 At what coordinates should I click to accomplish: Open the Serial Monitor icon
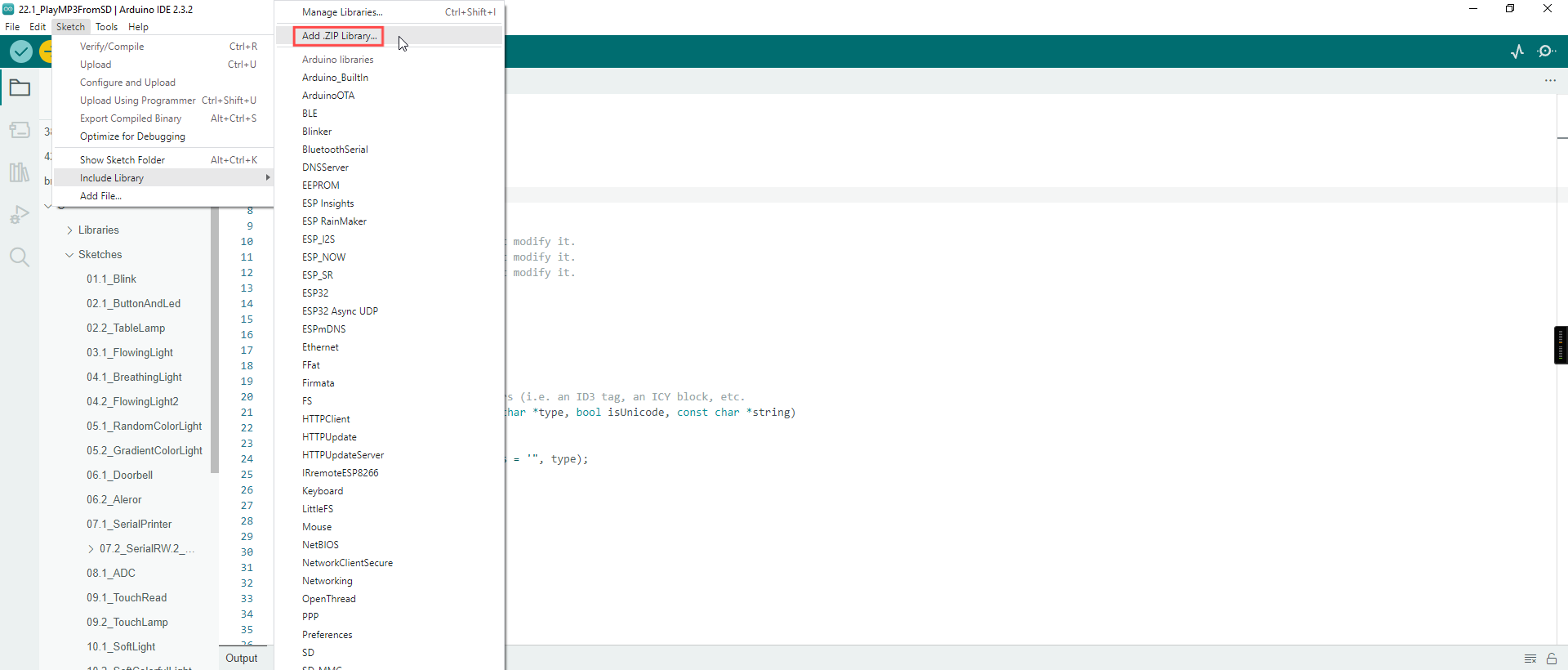click(x=1546, y=51)
